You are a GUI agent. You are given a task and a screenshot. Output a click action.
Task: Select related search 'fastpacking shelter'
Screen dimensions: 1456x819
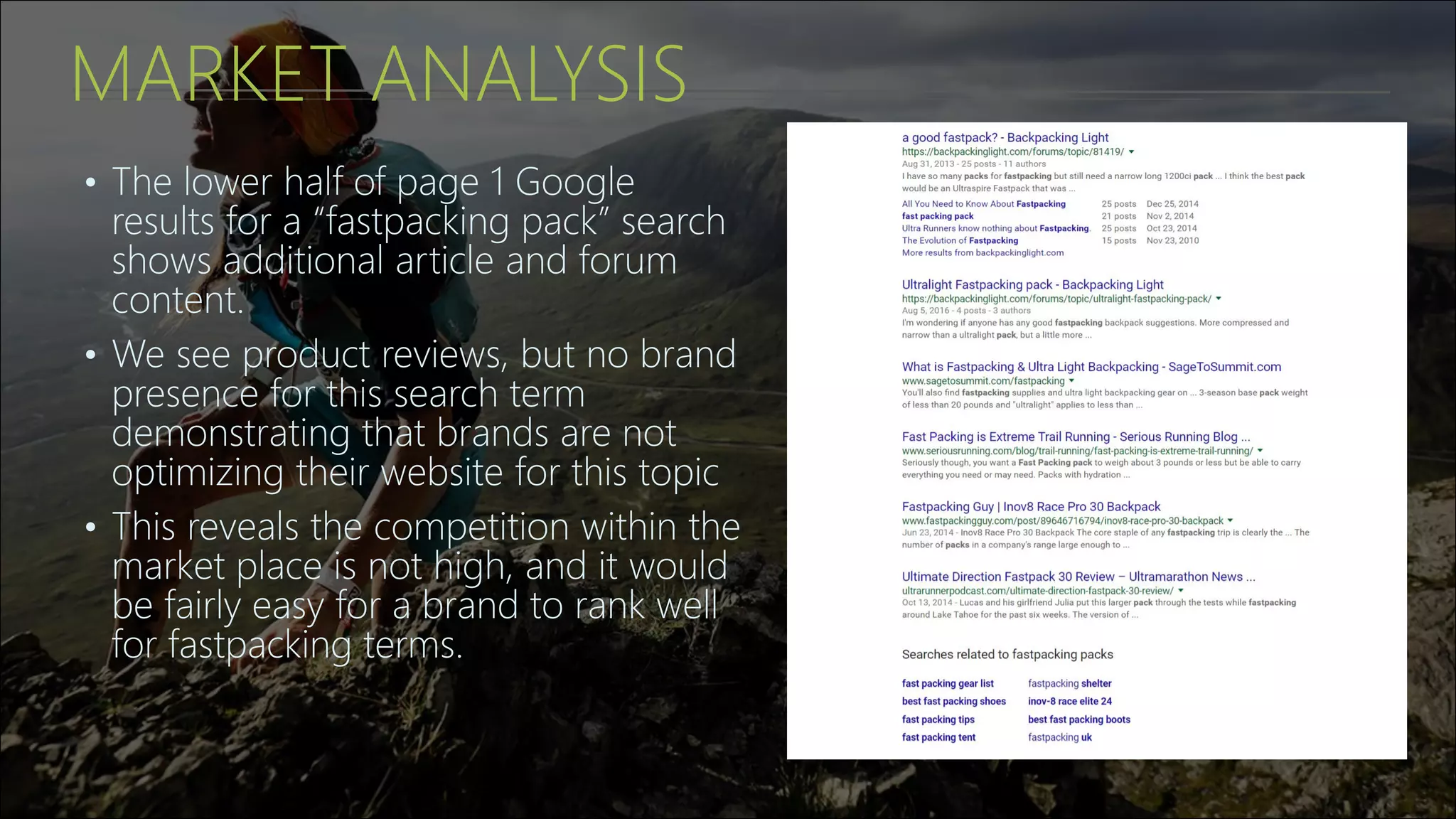click(x=1069, y=684)
